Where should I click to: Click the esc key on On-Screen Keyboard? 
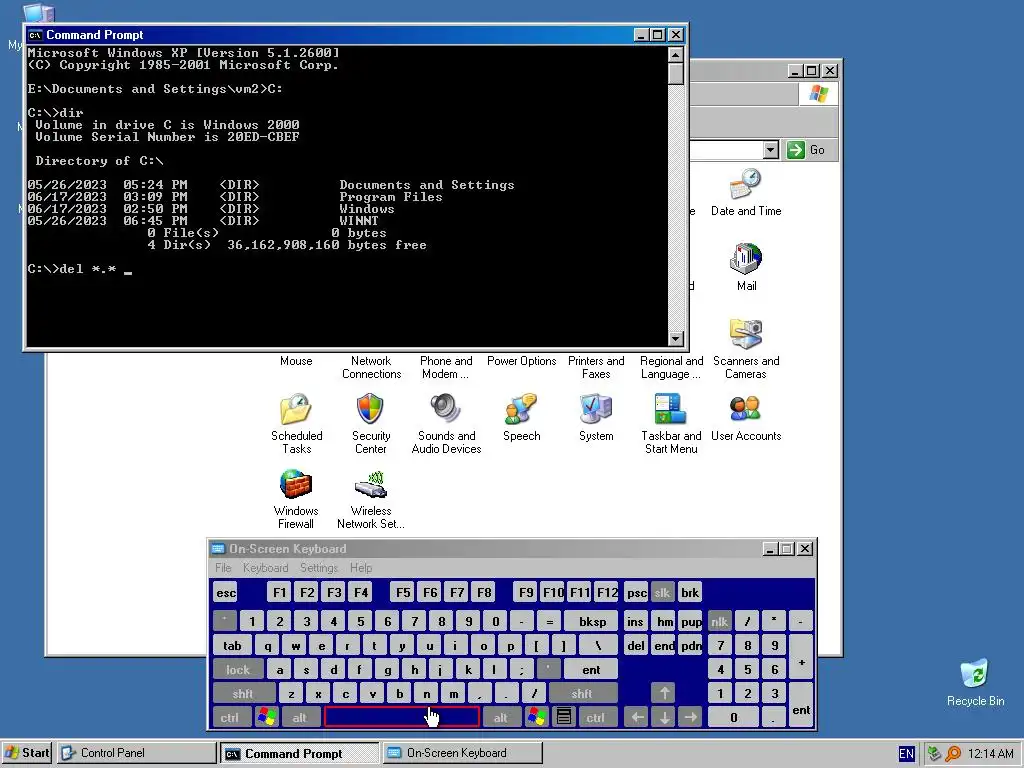point(226,592)
